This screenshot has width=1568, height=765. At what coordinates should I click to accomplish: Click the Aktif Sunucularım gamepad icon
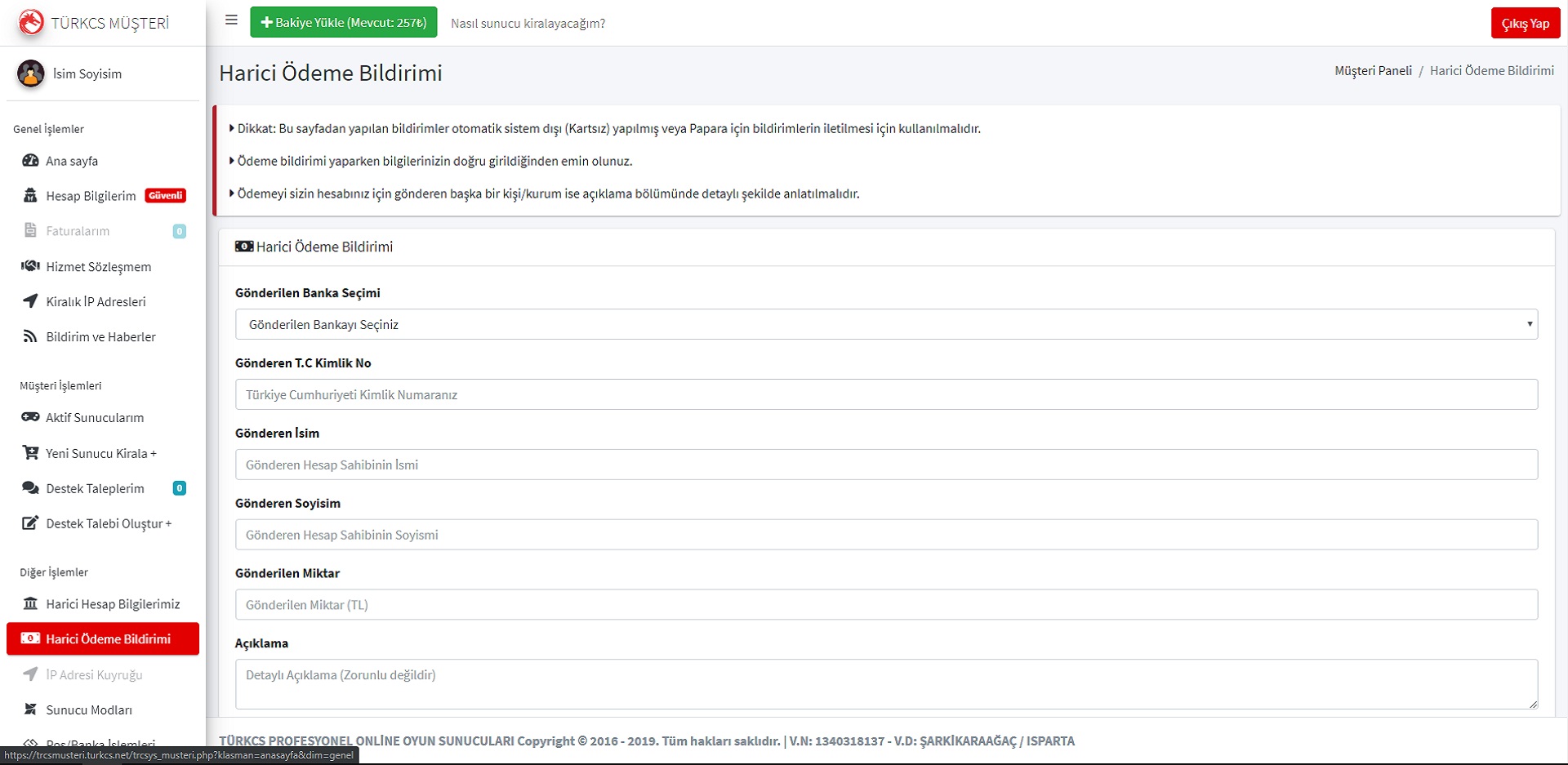30,417
